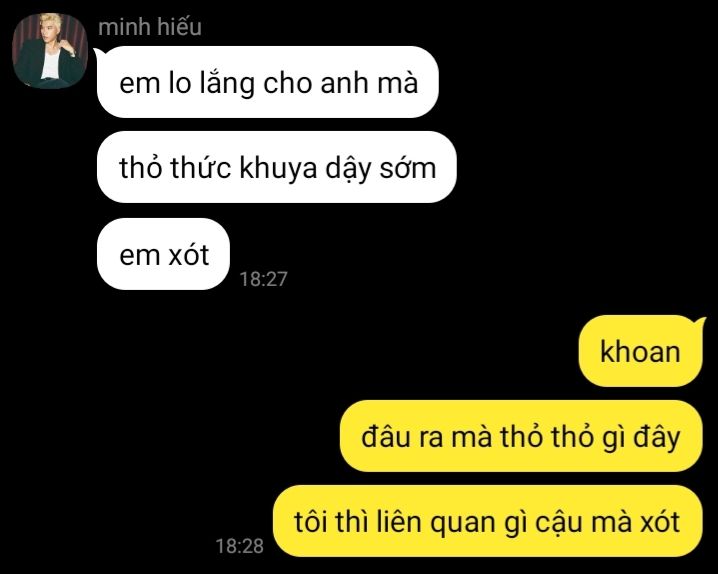Tap the word 'đâu' in the yellow bubble
Image resolution: width=718 pixels, height=574 pixels.
point(386,436)
